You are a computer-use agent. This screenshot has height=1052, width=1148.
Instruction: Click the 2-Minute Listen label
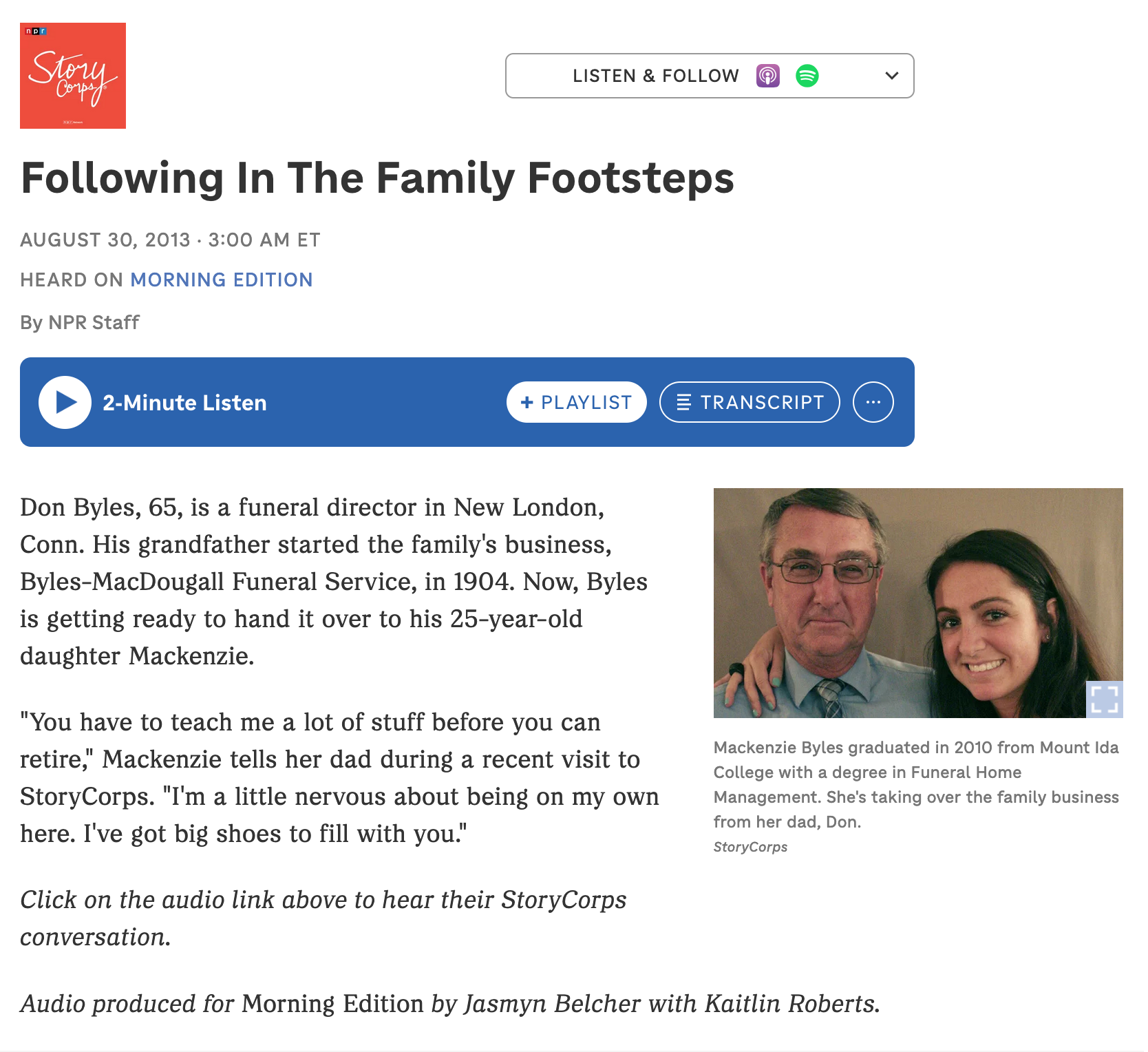click(184, 403)
